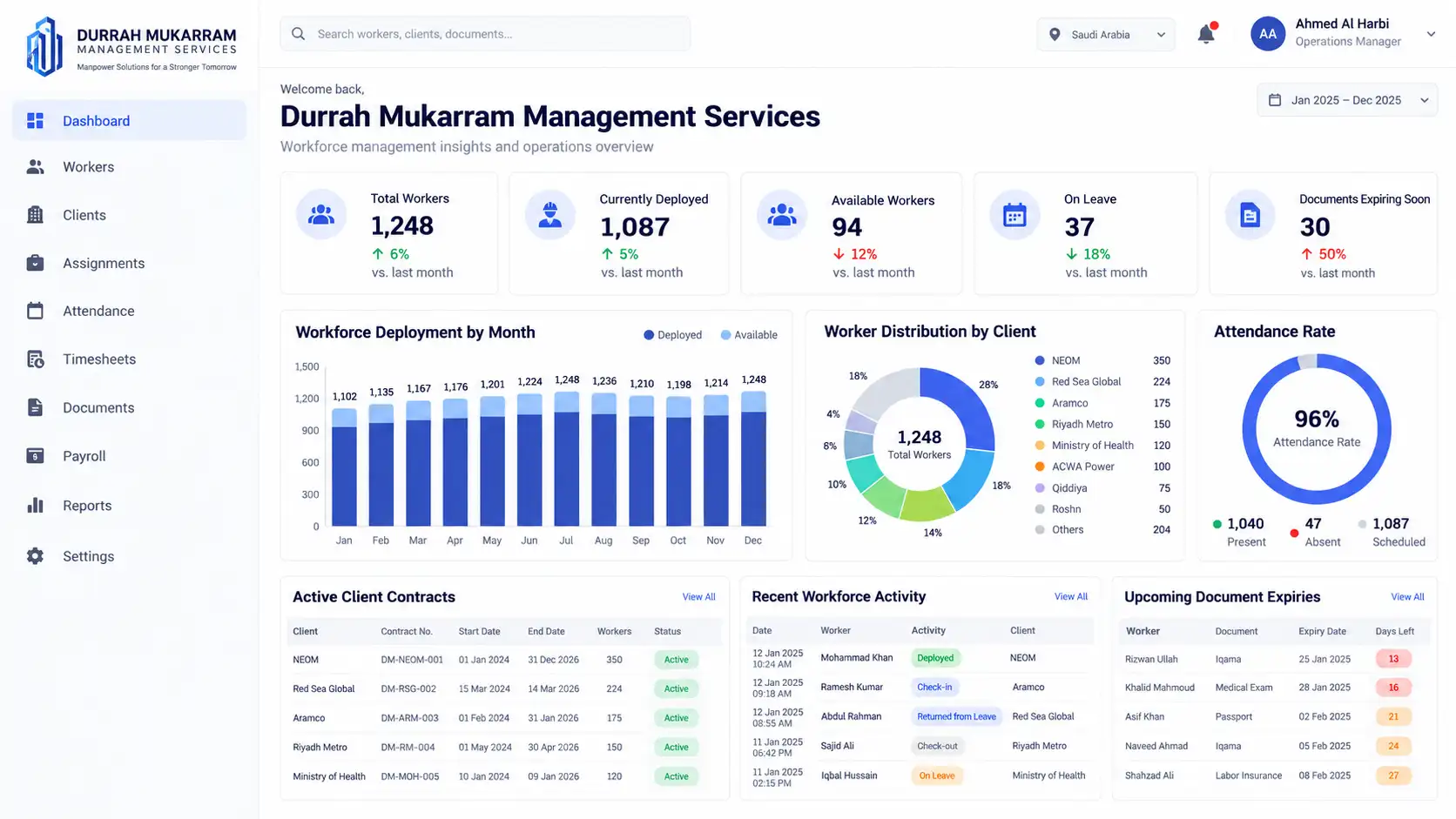1456x819 pixels.
Task: Toggle the Deployed legend in deployment chart
Action: (x=672, y=335)
